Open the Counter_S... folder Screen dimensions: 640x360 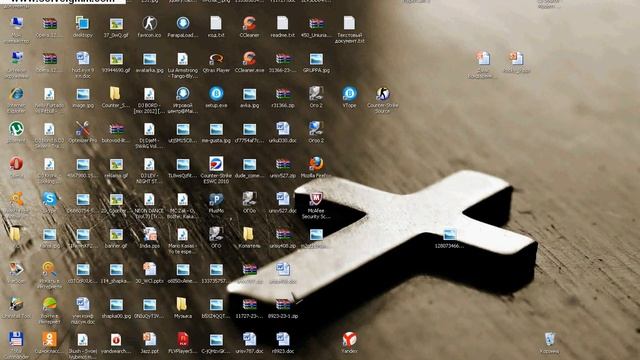point(116,94)
